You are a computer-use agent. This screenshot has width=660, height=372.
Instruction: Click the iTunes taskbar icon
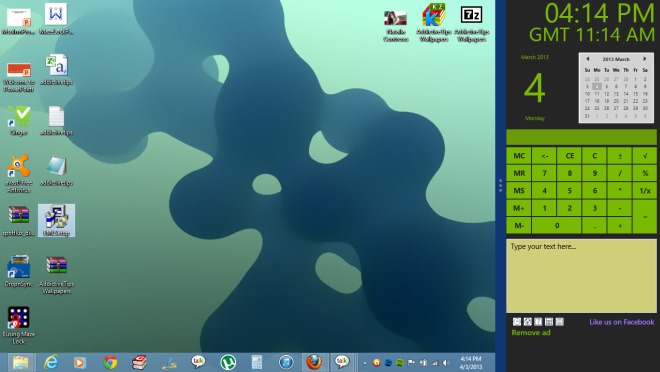pyautogui.click(x=286, y=362)
